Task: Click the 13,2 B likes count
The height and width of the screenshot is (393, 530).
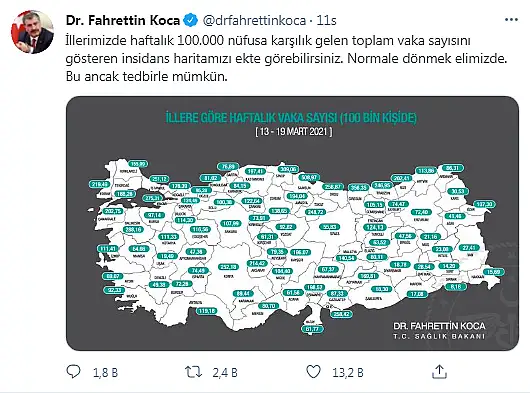Action: tap(348, 373)
